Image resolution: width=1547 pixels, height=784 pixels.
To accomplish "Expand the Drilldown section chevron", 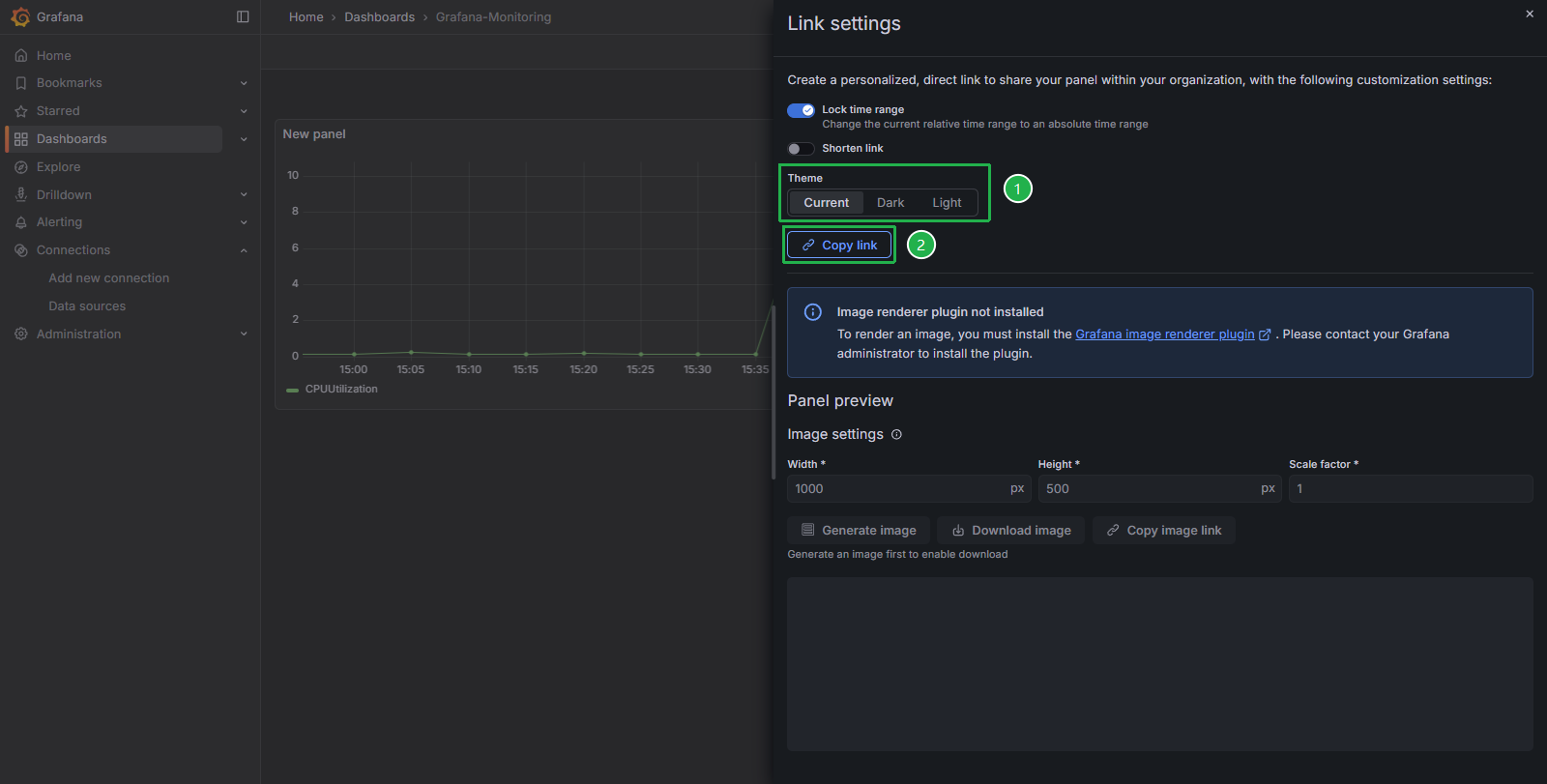I will pos(244,195).
